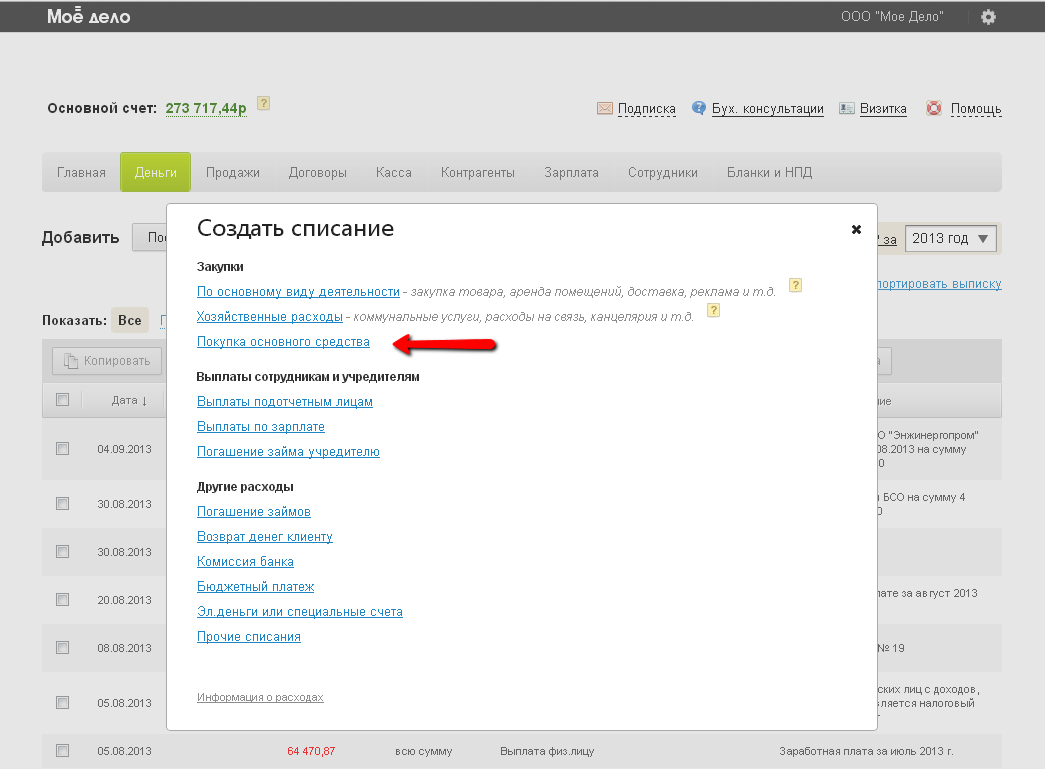The image size is (1045, 769).
Task: Select the header checkbox in the table
Action: click(63, 400)
